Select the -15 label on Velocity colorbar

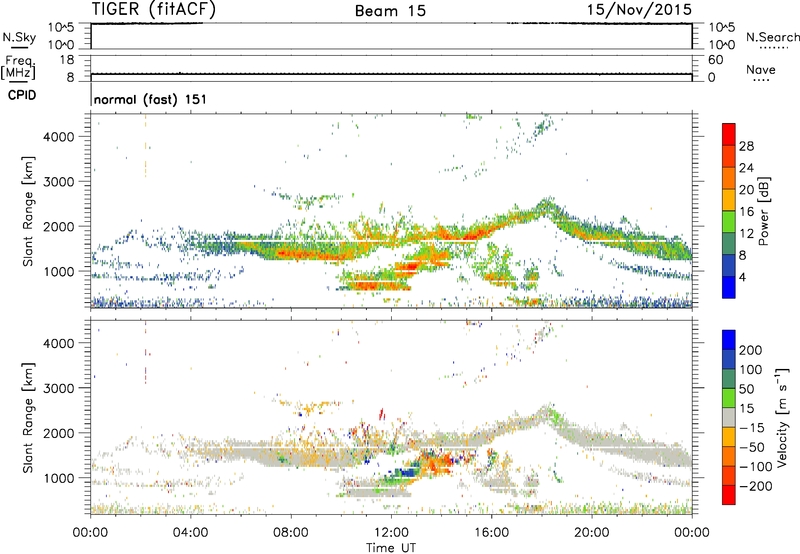(x=752, y=427)
